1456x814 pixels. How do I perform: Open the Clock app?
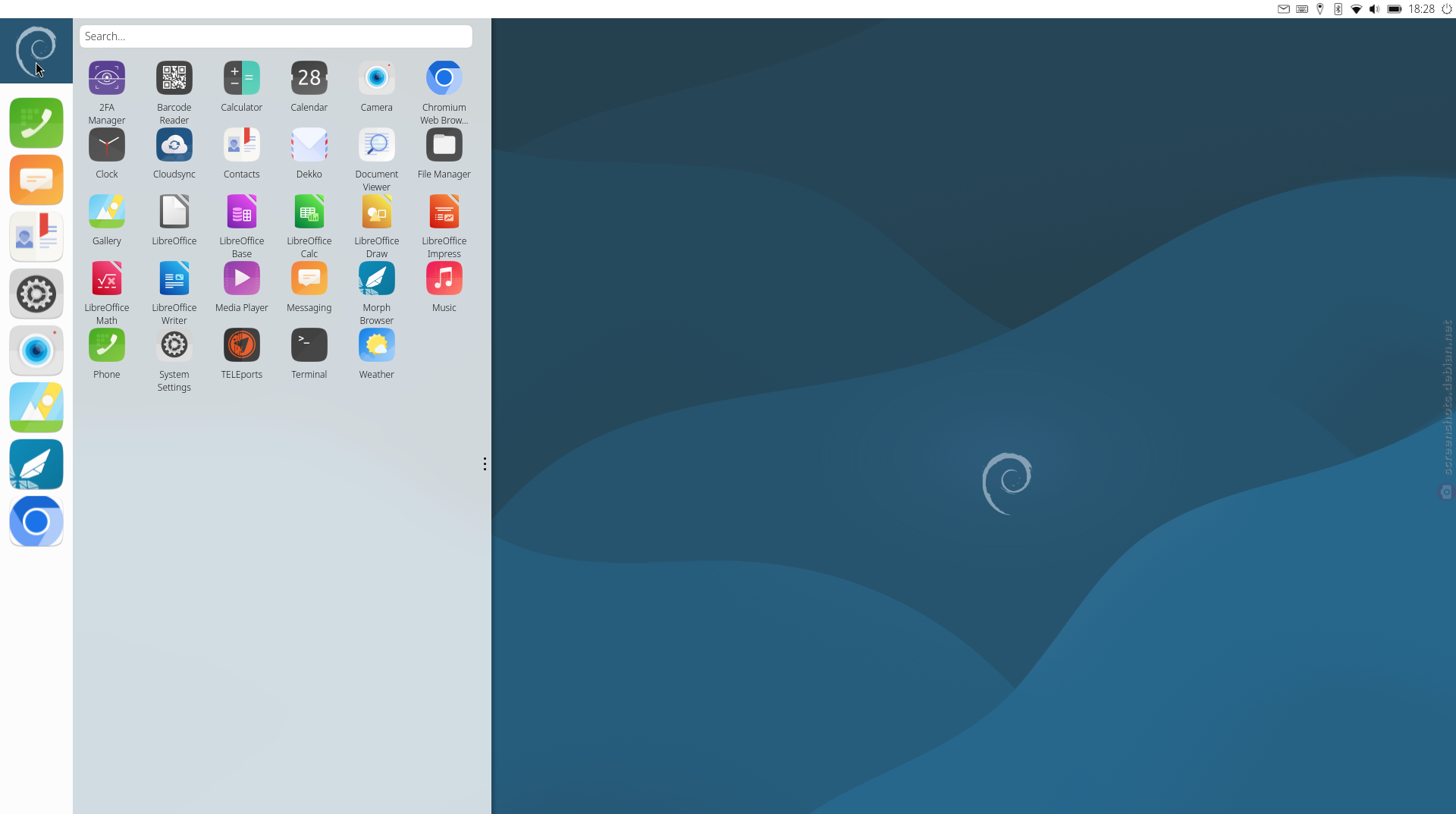(x=107, y=145)
